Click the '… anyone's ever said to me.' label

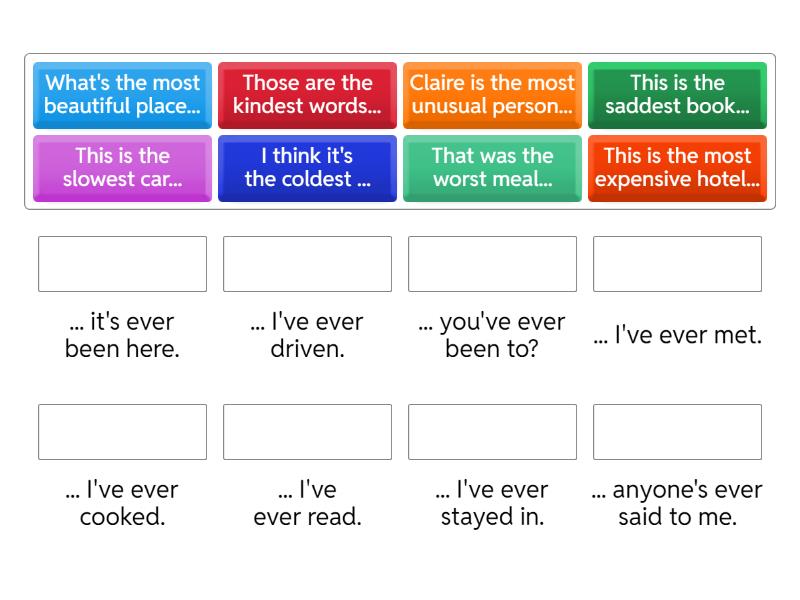click(x=677, y=503)
